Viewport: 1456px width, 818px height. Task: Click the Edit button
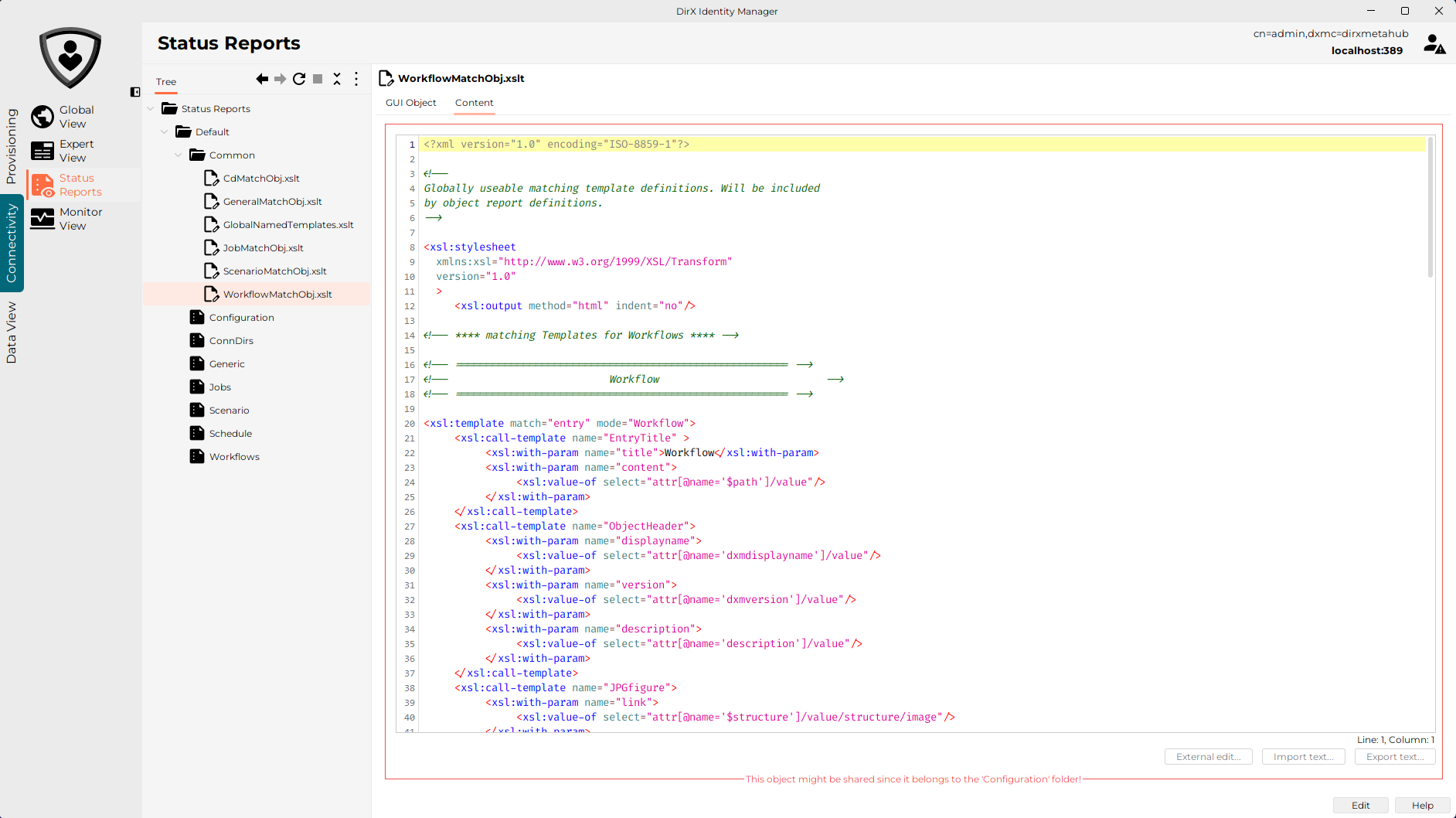pos(1361,806)
